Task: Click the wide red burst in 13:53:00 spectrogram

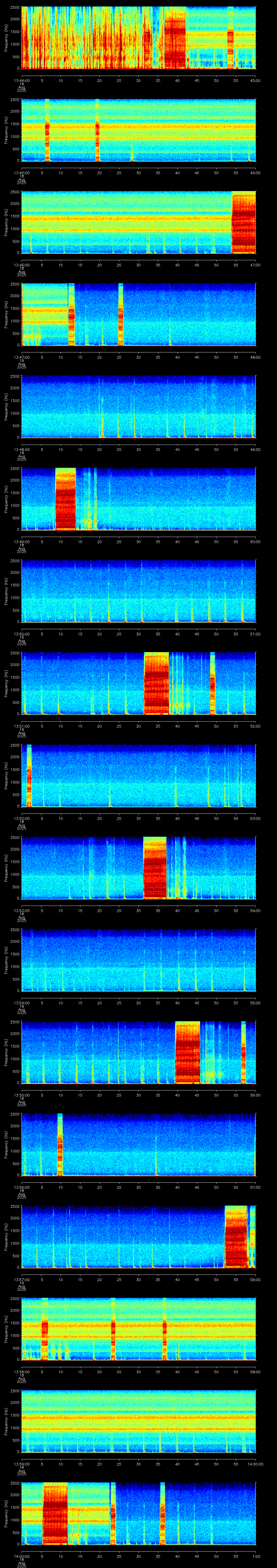Action: coord(155,868)
